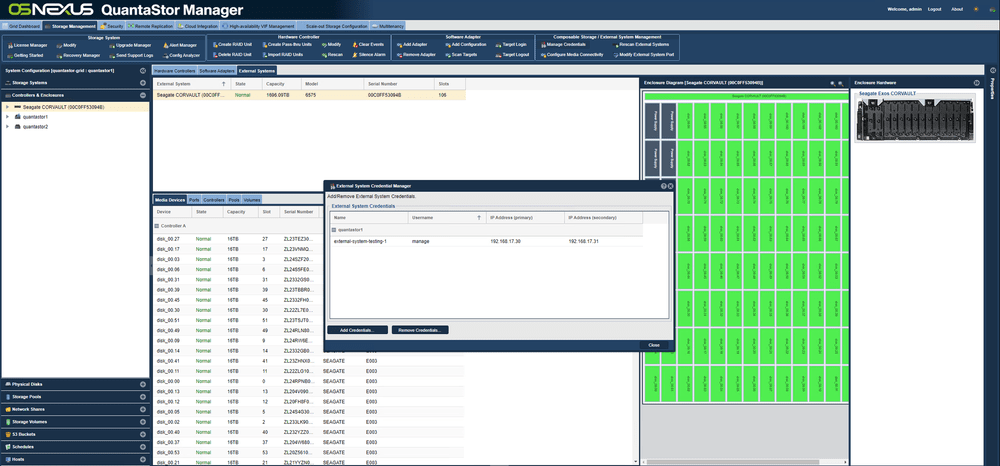Expand the Storage Volumes section
1000x466 pixels.
pyautogui.click(x=143, y=421)
